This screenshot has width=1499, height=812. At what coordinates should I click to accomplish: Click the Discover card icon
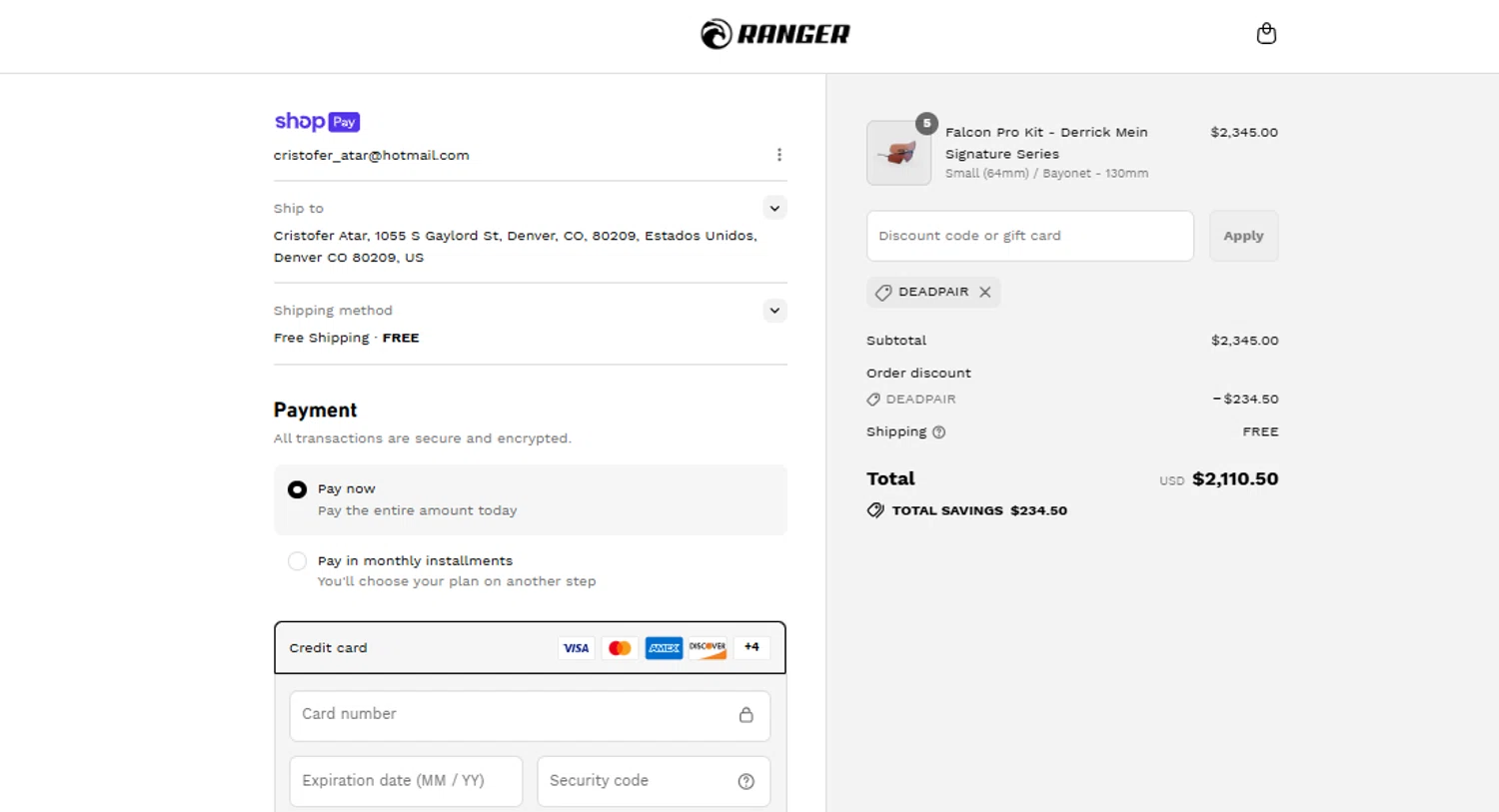(x=708, y=648)
